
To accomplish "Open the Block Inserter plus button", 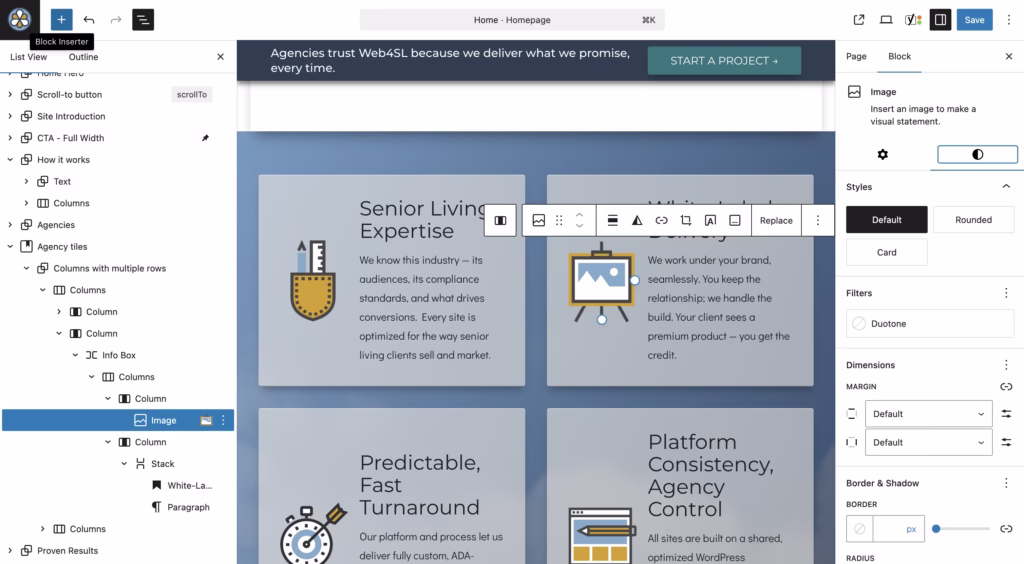I will point(61,19).
